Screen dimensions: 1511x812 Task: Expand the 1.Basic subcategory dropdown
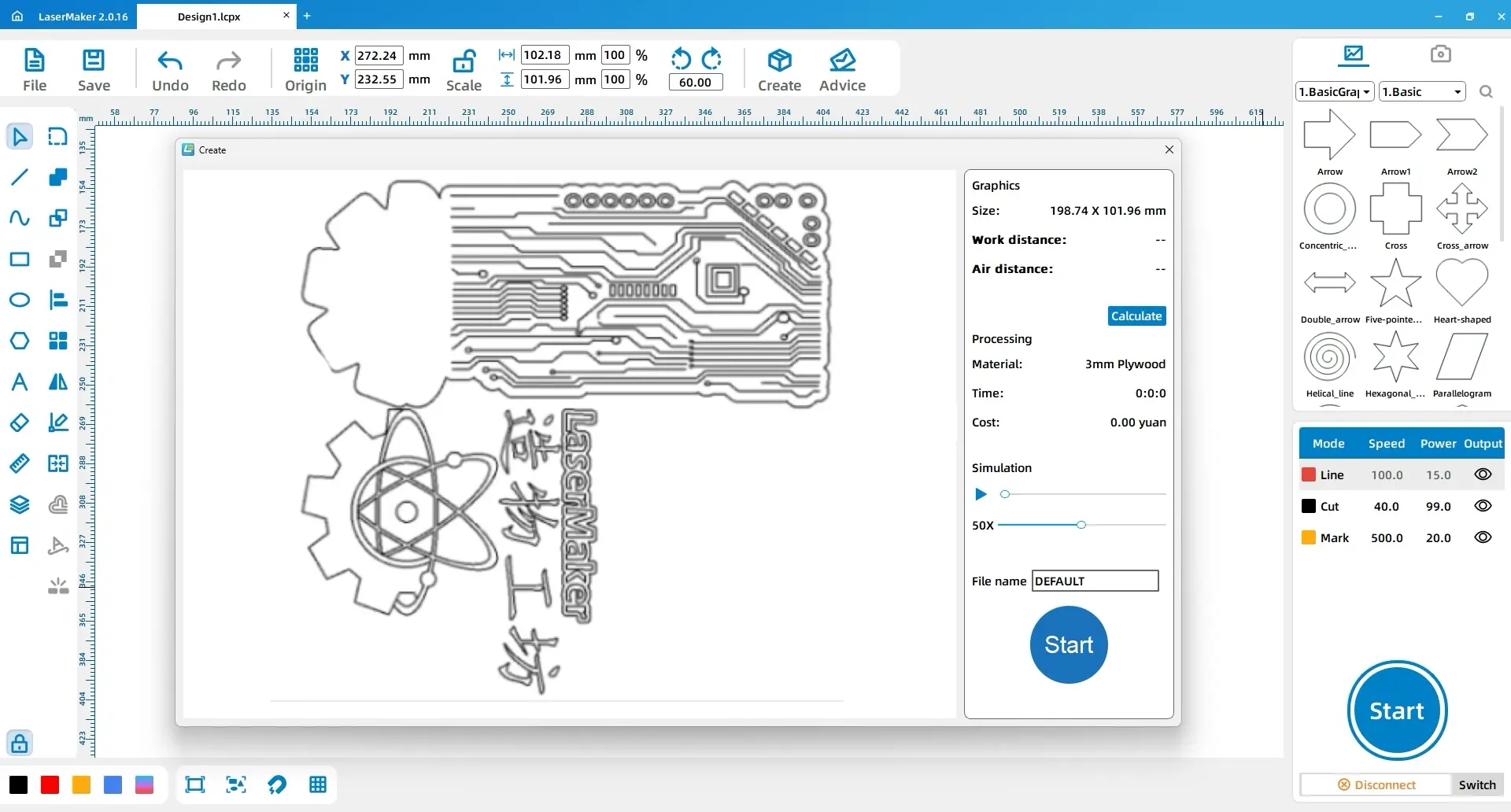1423,92
